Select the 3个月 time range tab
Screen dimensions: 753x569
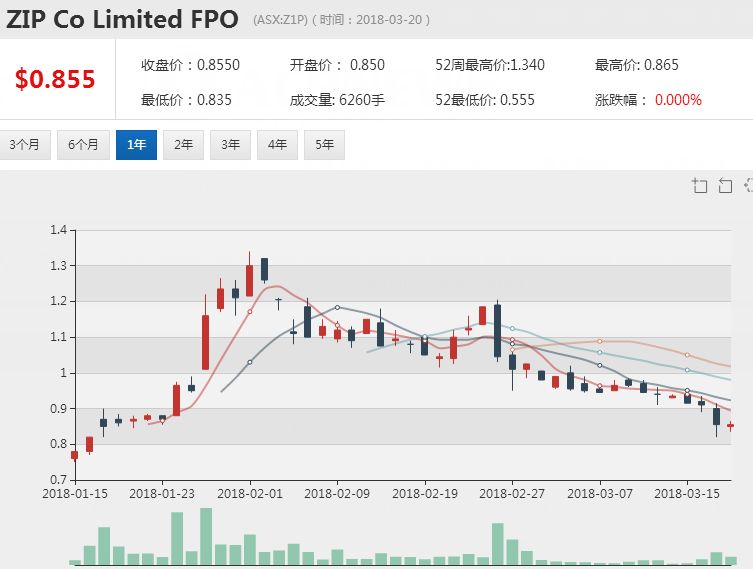[25, 145]
